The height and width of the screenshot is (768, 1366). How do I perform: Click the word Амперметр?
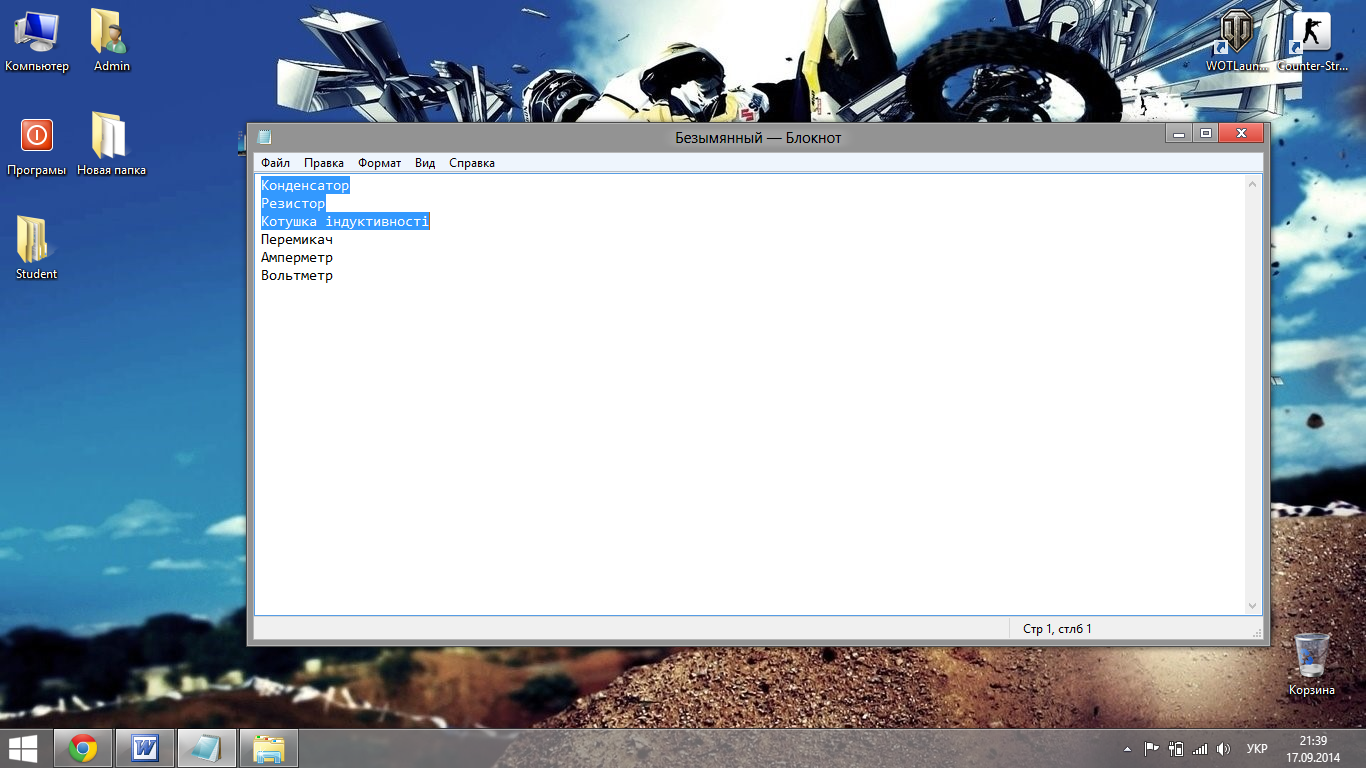point(297,258)
